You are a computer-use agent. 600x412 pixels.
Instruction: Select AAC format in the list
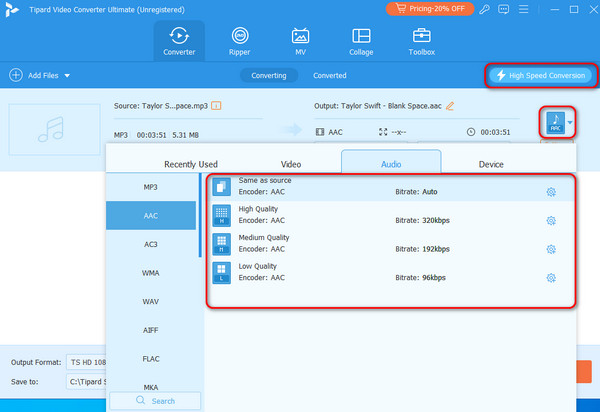[151, 216]
